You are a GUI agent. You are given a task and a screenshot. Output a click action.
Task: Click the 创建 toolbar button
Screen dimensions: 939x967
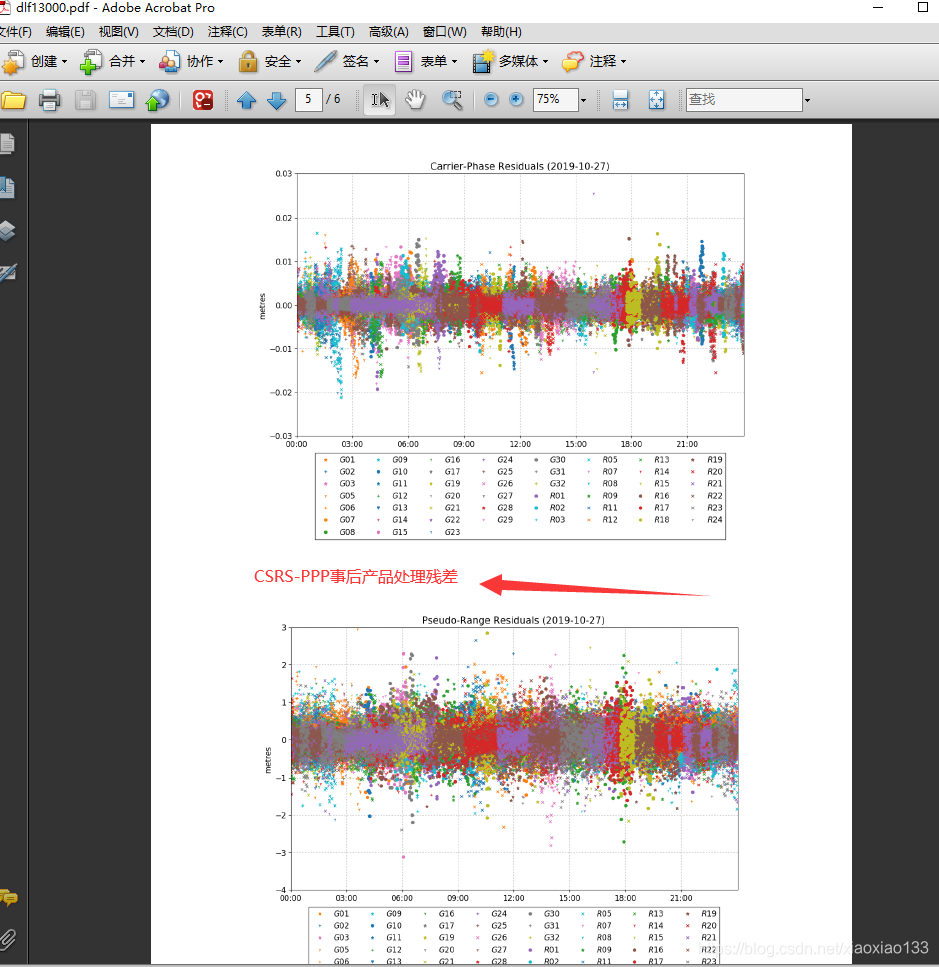(x=30, y=62)
